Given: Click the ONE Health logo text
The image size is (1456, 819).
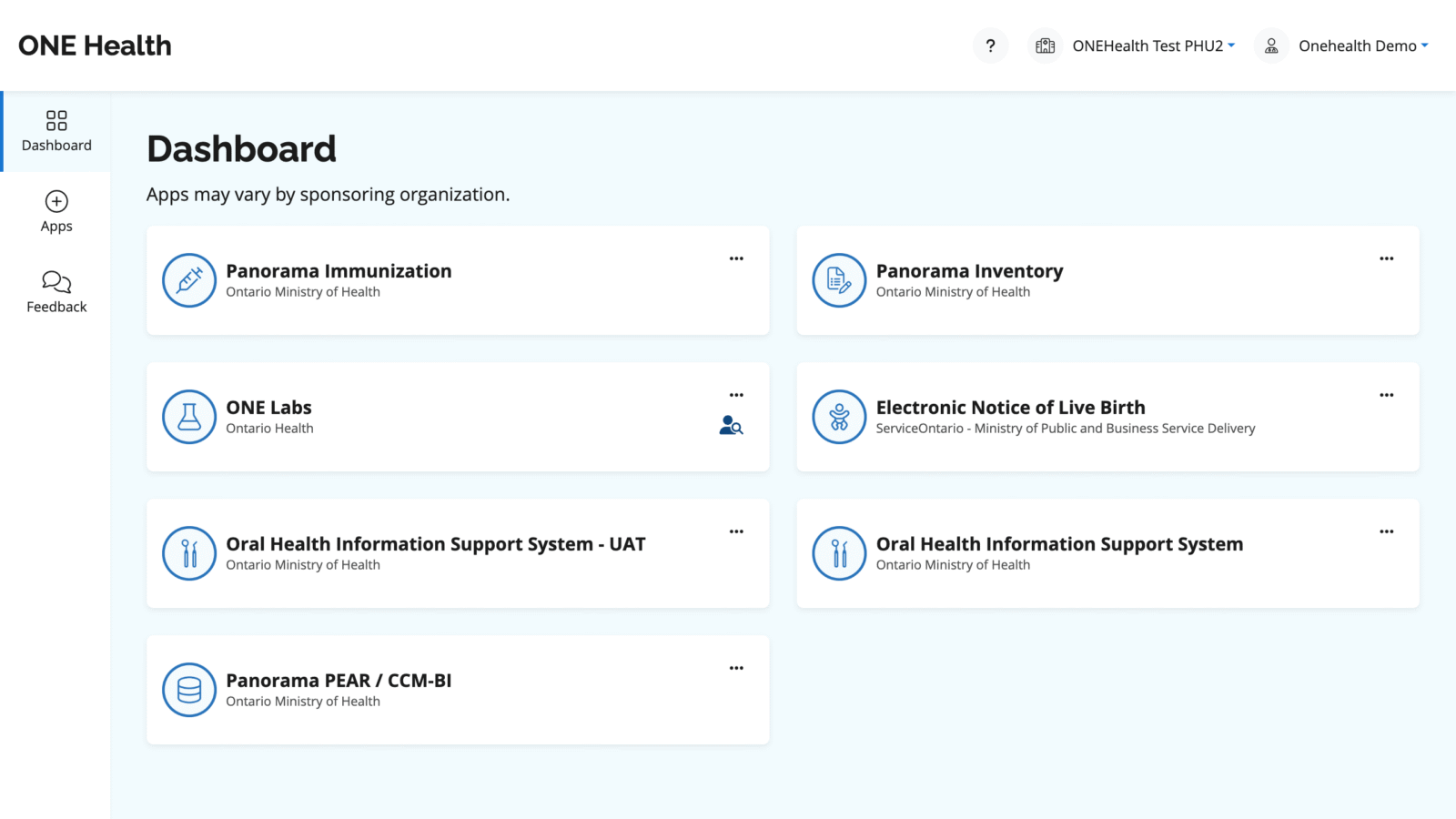Looking at the screenshot, I should pos(95,45).
